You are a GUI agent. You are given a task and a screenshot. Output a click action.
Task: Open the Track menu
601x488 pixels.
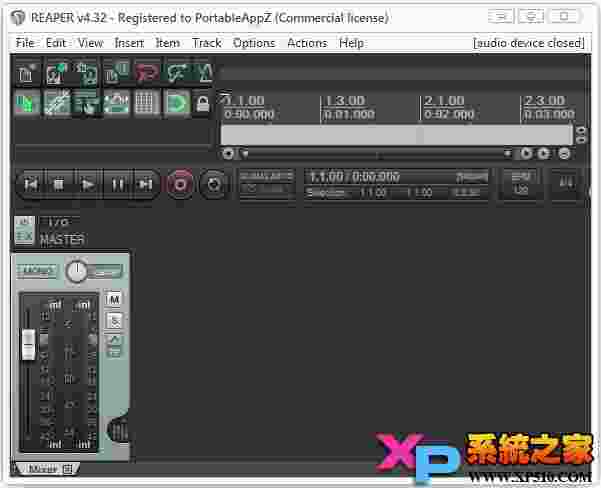pos(207,43)
